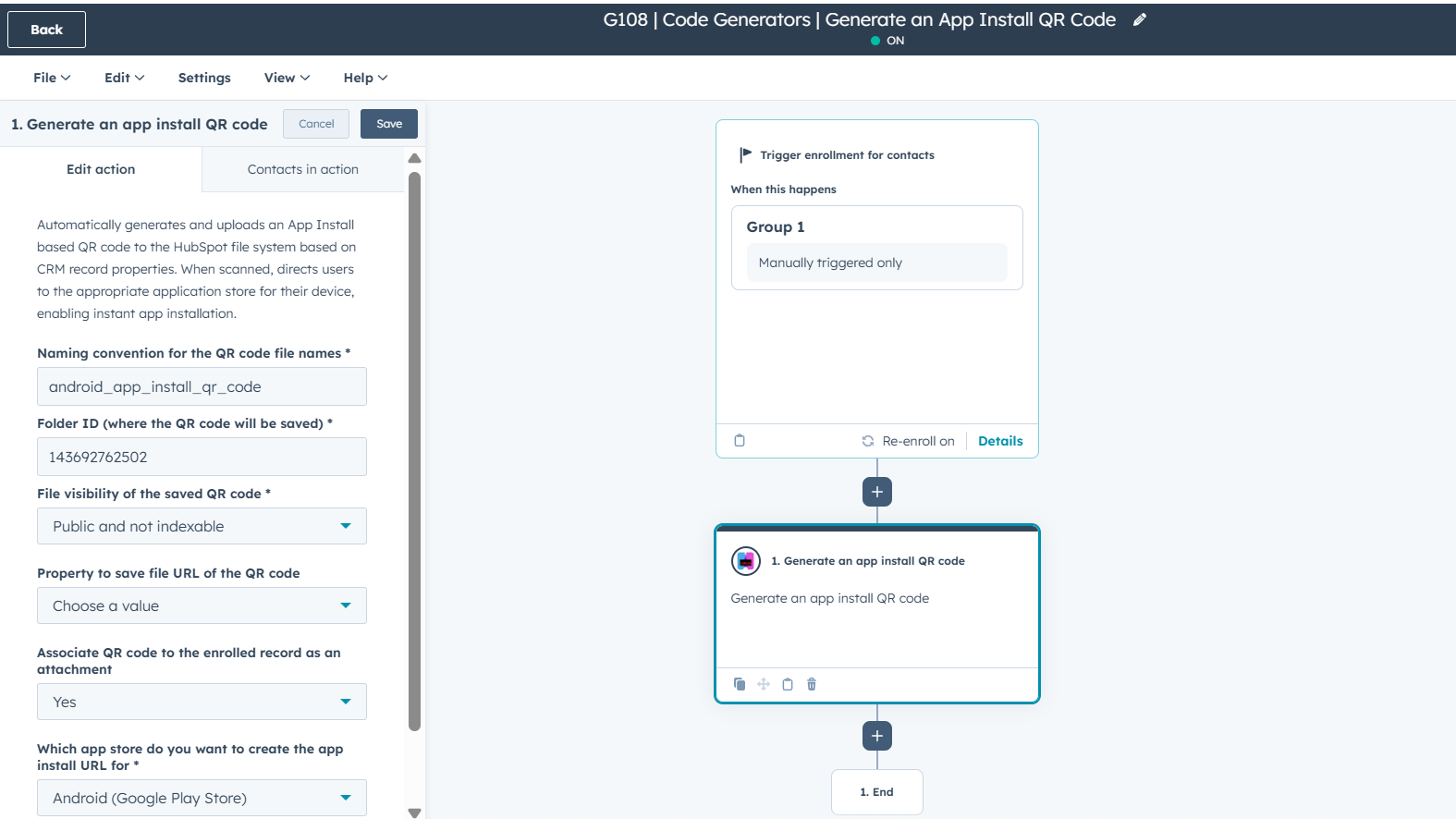Click the pencil icon to rename workflow
The image size is (1456, 819).
tap(1140, 19)
